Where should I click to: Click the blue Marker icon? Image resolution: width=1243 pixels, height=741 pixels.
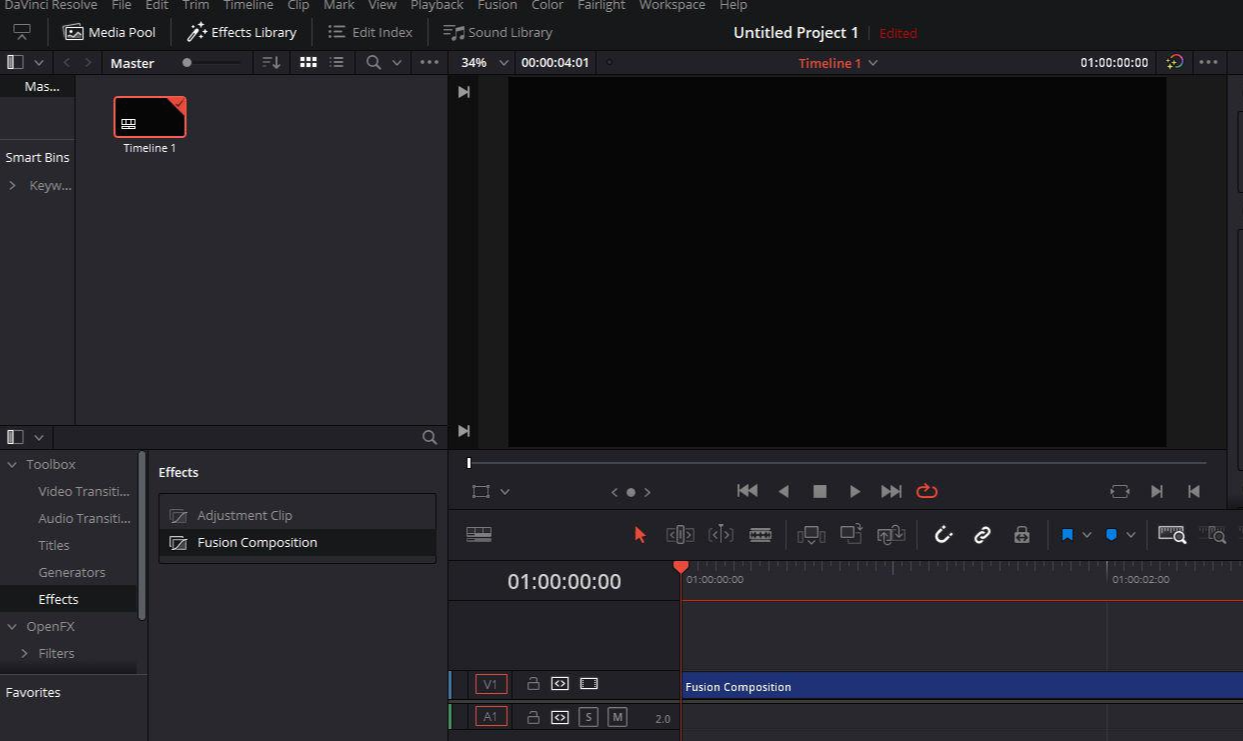1111,535
